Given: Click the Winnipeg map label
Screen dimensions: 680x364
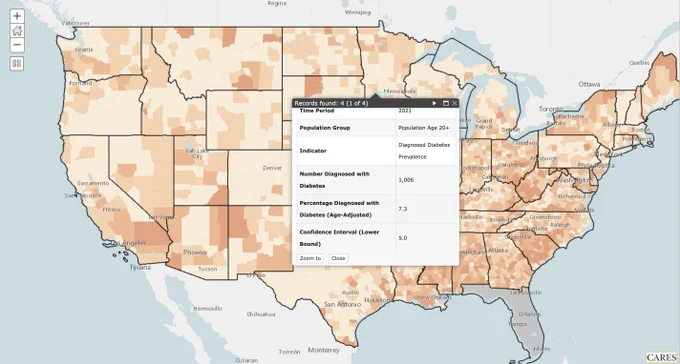Looking at the screenshot, I should [x=358, y=12].
